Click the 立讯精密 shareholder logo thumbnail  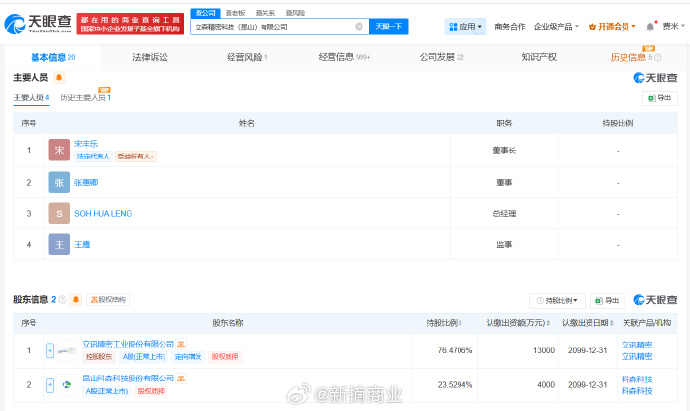click(x=67, y=351)
